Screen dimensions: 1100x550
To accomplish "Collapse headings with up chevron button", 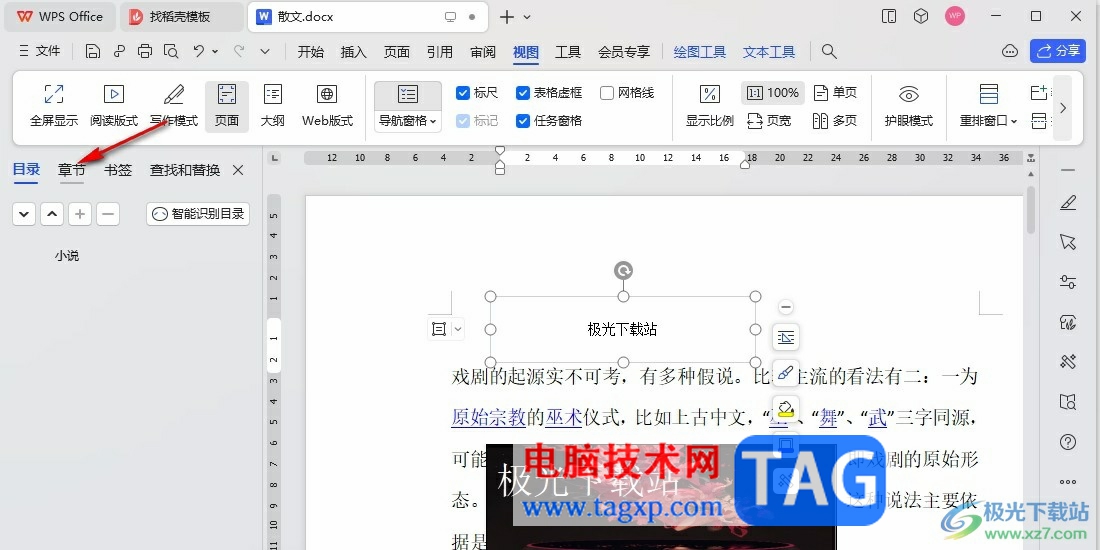I will 52,214.
